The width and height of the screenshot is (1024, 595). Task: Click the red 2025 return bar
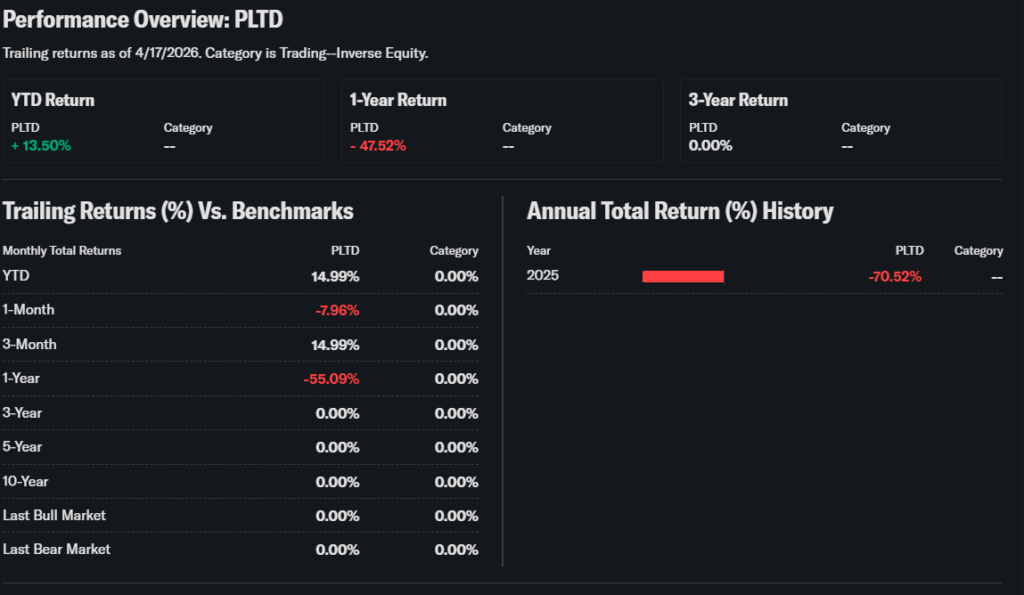click(x=683, y=276)
